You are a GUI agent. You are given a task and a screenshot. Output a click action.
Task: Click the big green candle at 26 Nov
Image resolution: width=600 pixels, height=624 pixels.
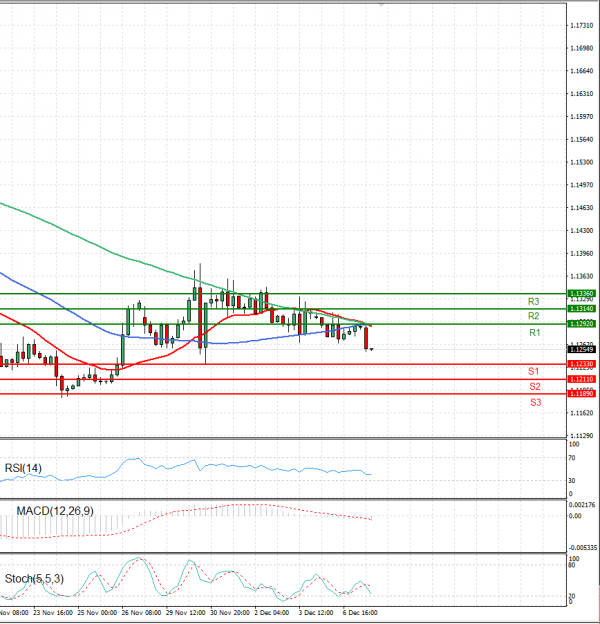coord(123,350)
